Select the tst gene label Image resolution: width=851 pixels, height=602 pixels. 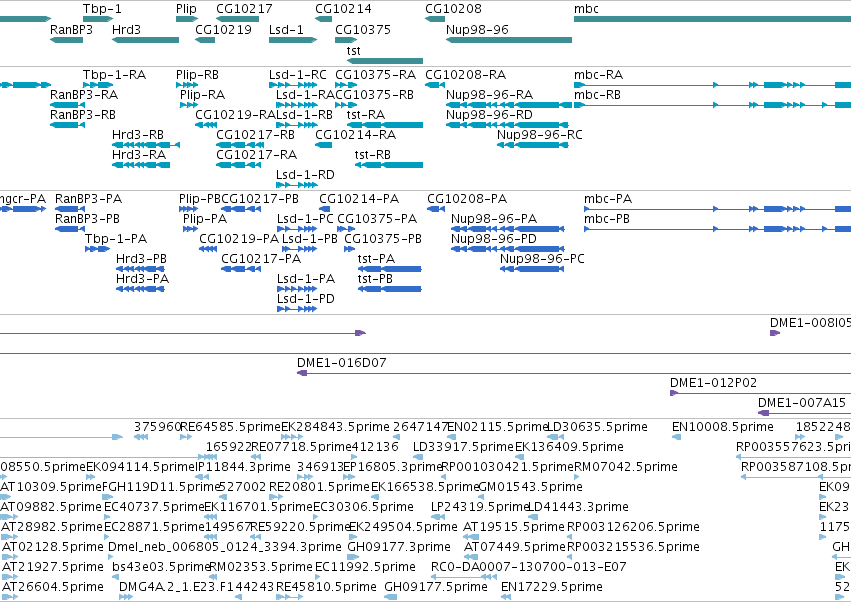(353, 50)
